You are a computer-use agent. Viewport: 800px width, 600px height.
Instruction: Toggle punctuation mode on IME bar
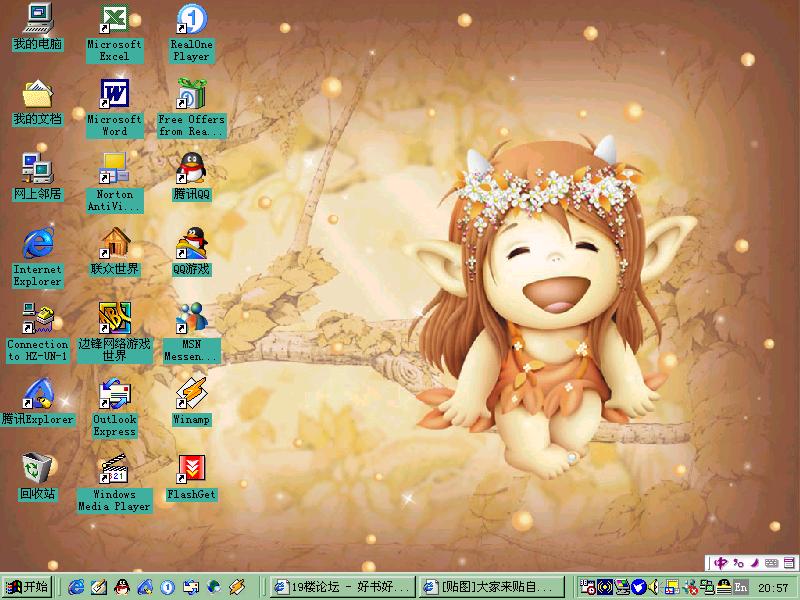738,563
